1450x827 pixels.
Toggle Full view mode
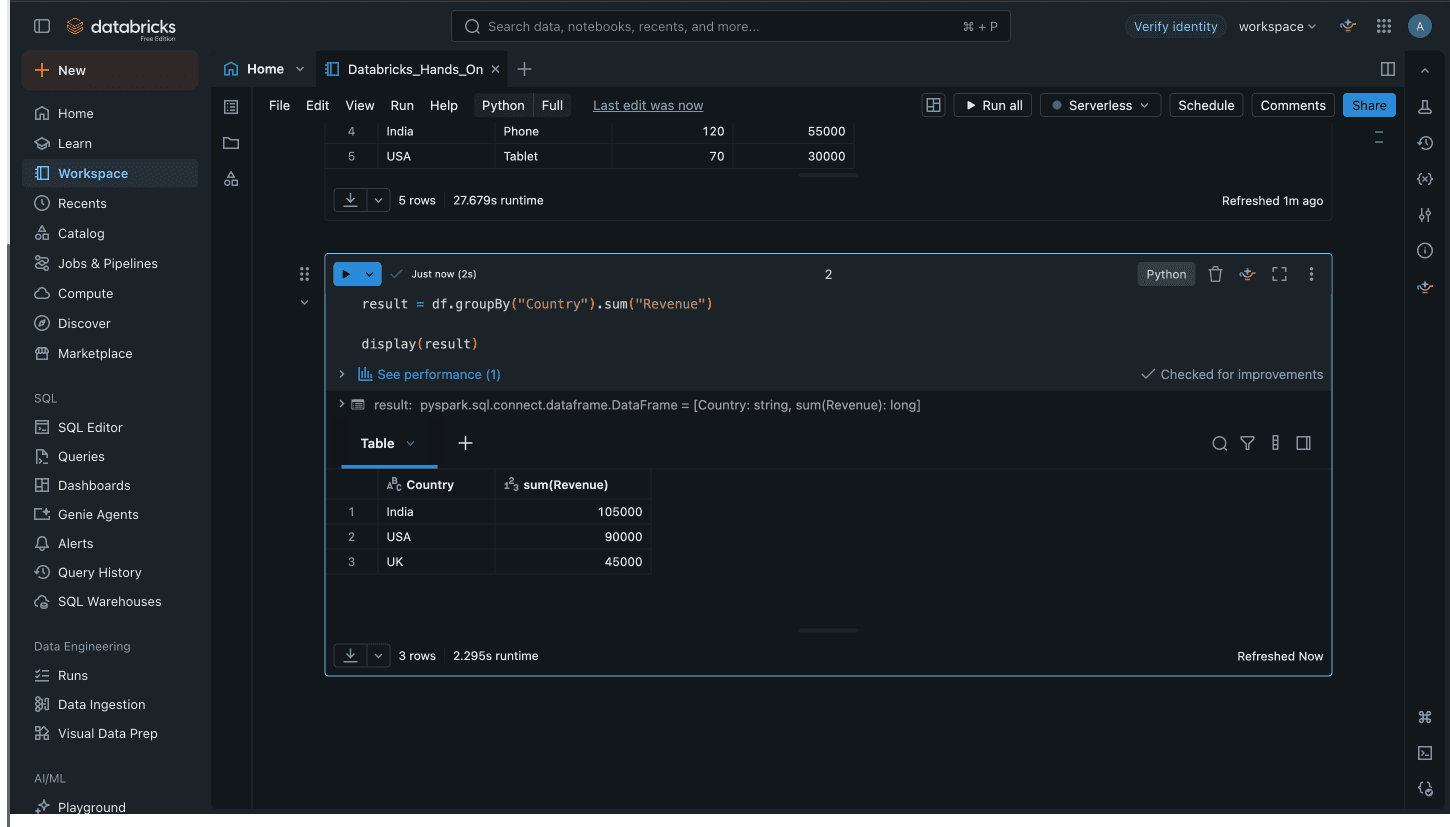pos(552,105)
